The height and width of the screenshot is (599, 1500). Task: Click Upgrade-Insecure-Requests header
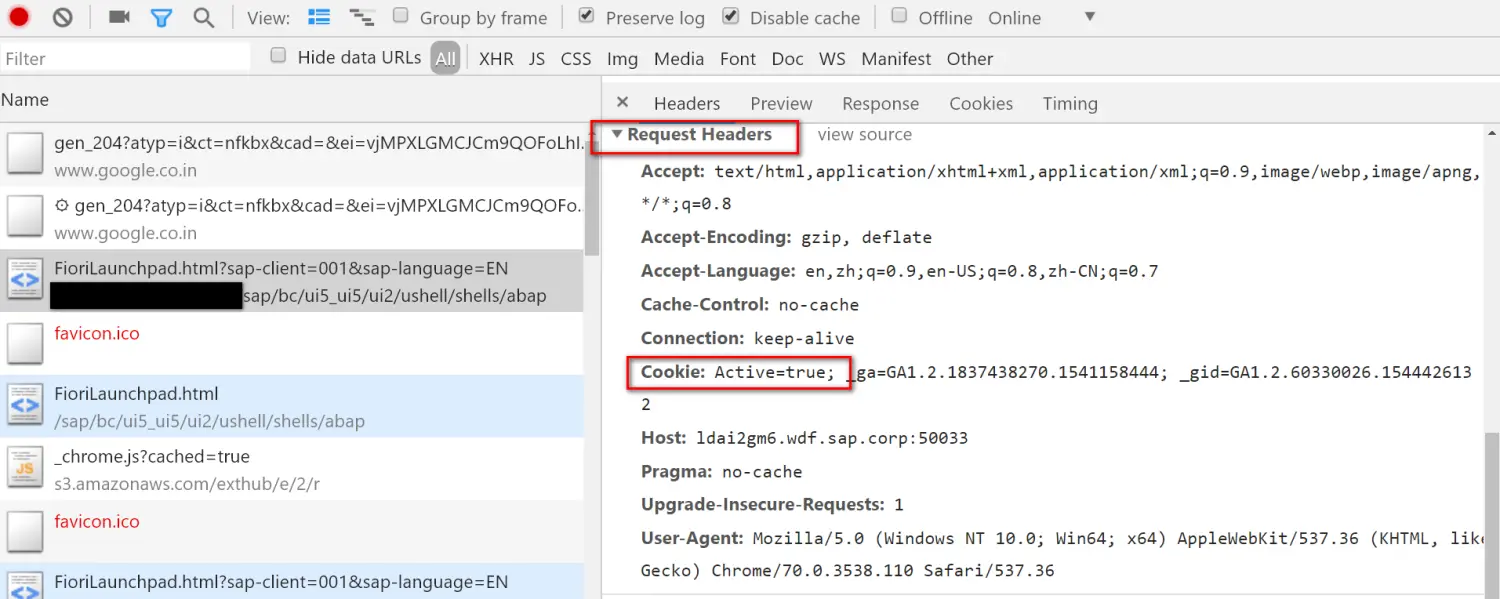pyautogui.click(x=771, y=505)
